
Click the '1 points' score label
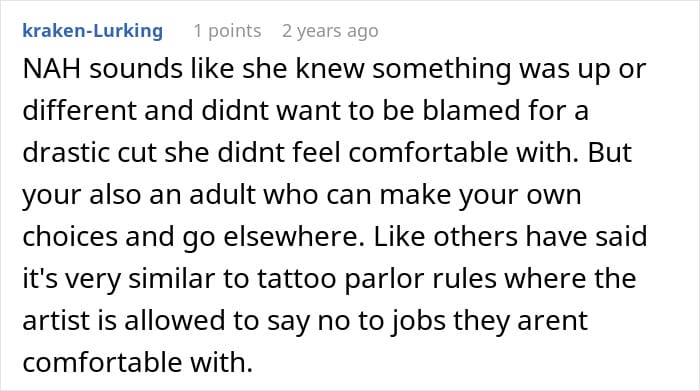(x=227, y=31)
